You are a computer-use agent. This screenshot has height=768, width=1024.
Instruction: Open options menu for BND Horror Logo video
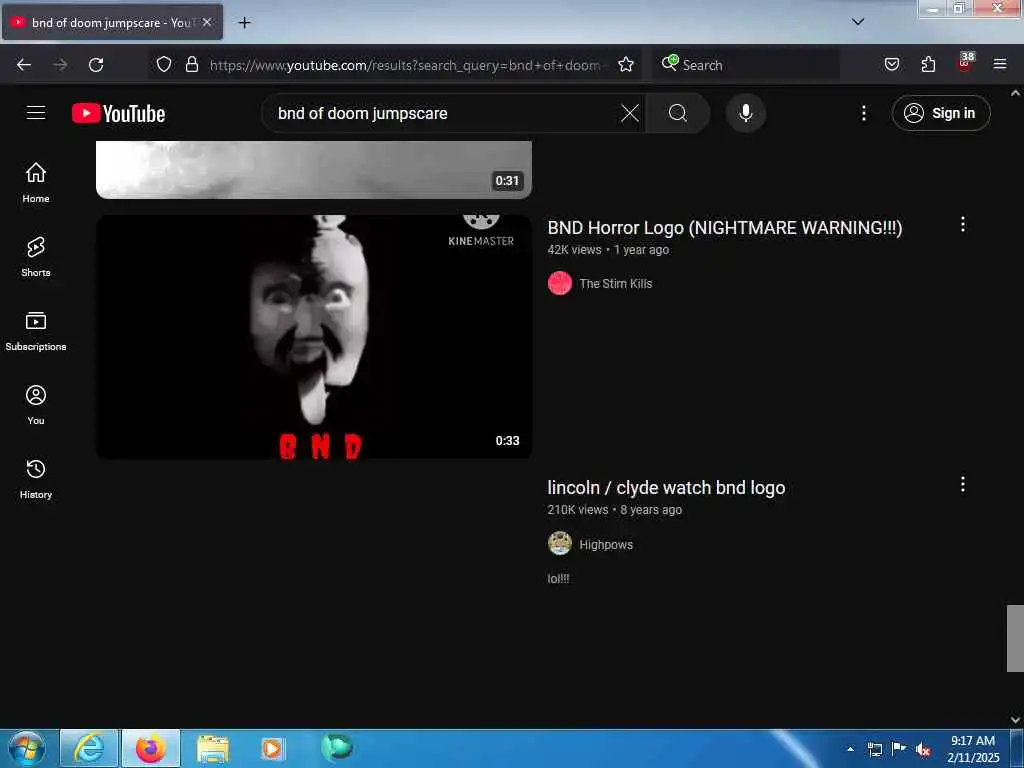962,225
